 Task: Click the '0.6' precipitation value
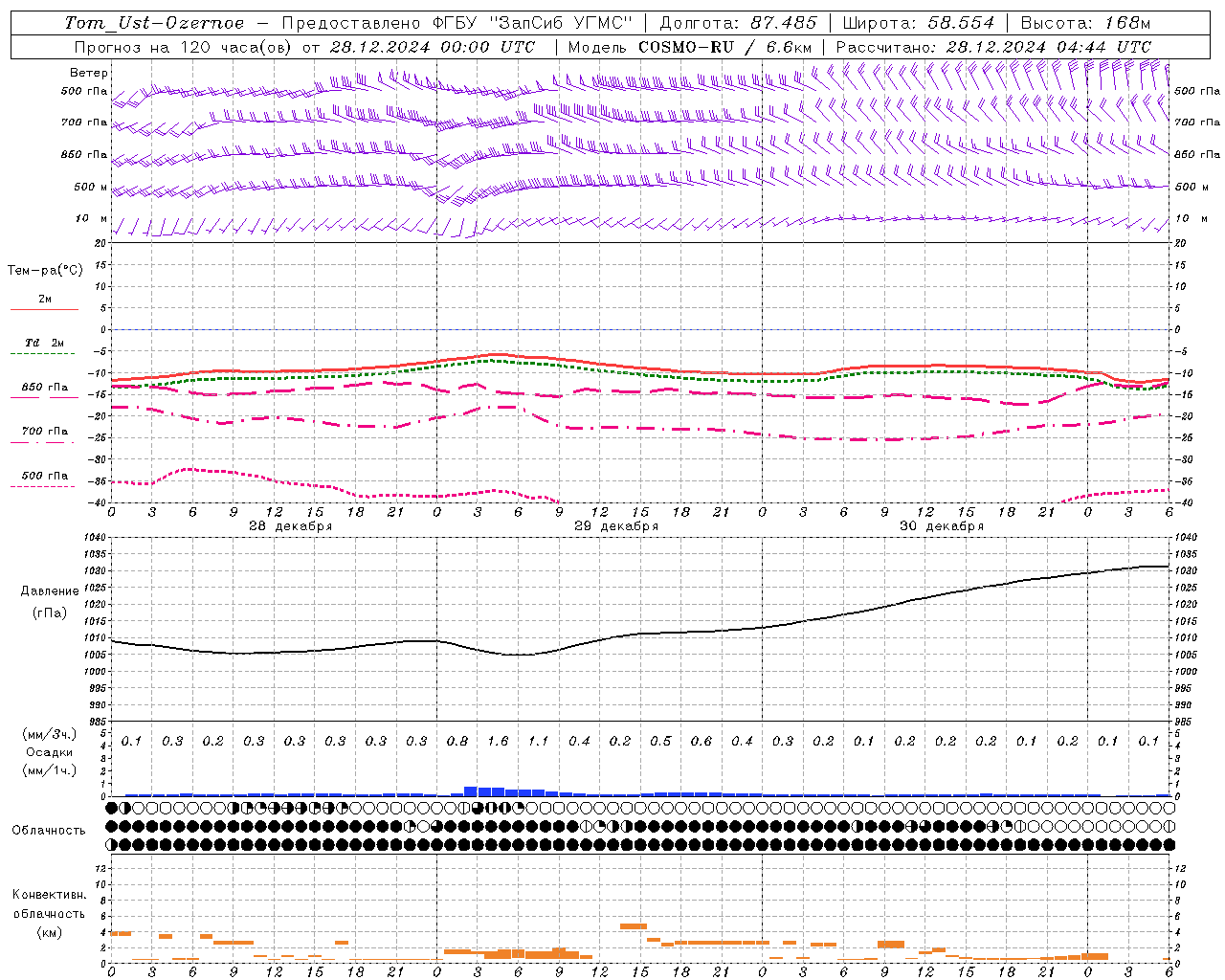(x=702, y=741)
